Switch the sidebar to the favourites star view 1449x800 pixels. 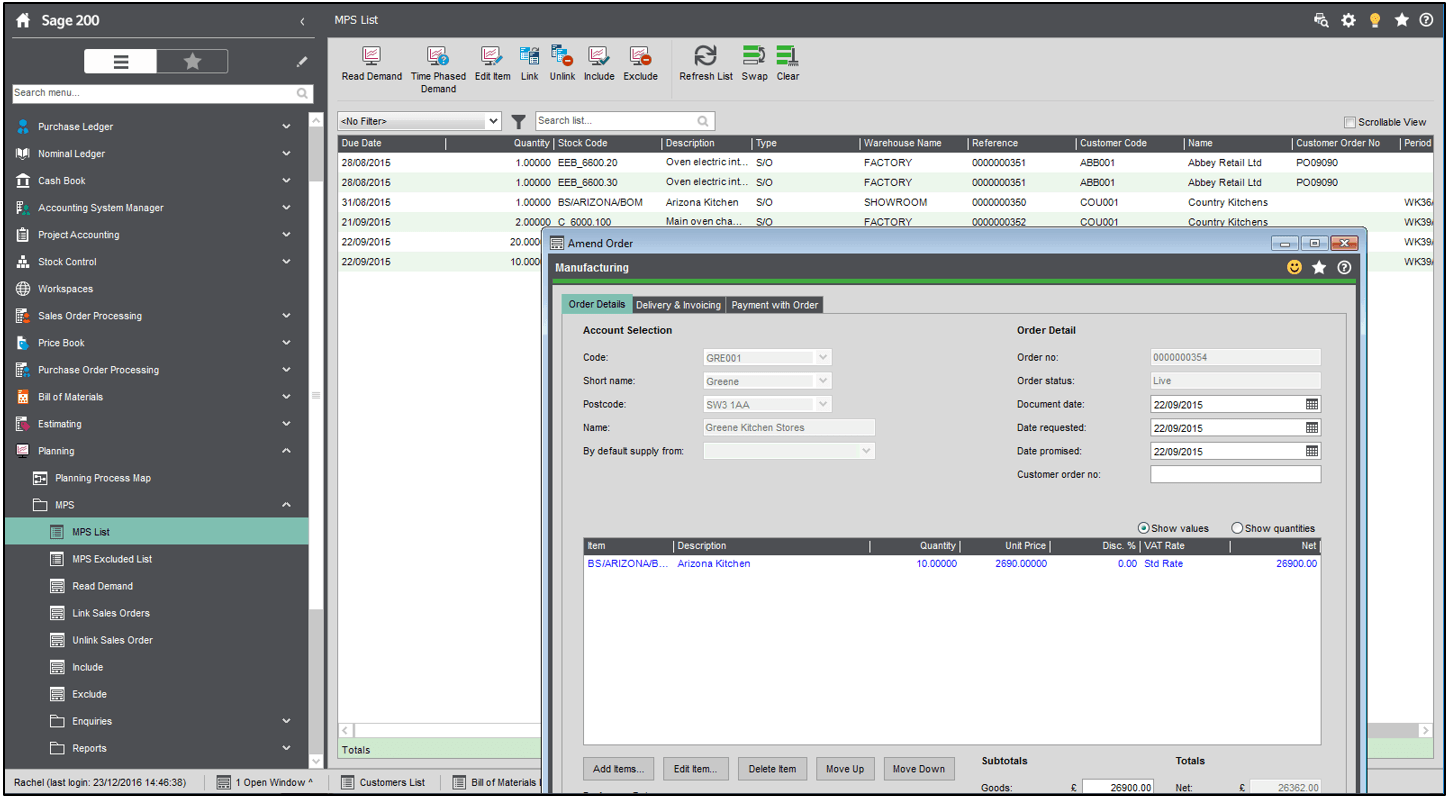(x=192, y=62)
